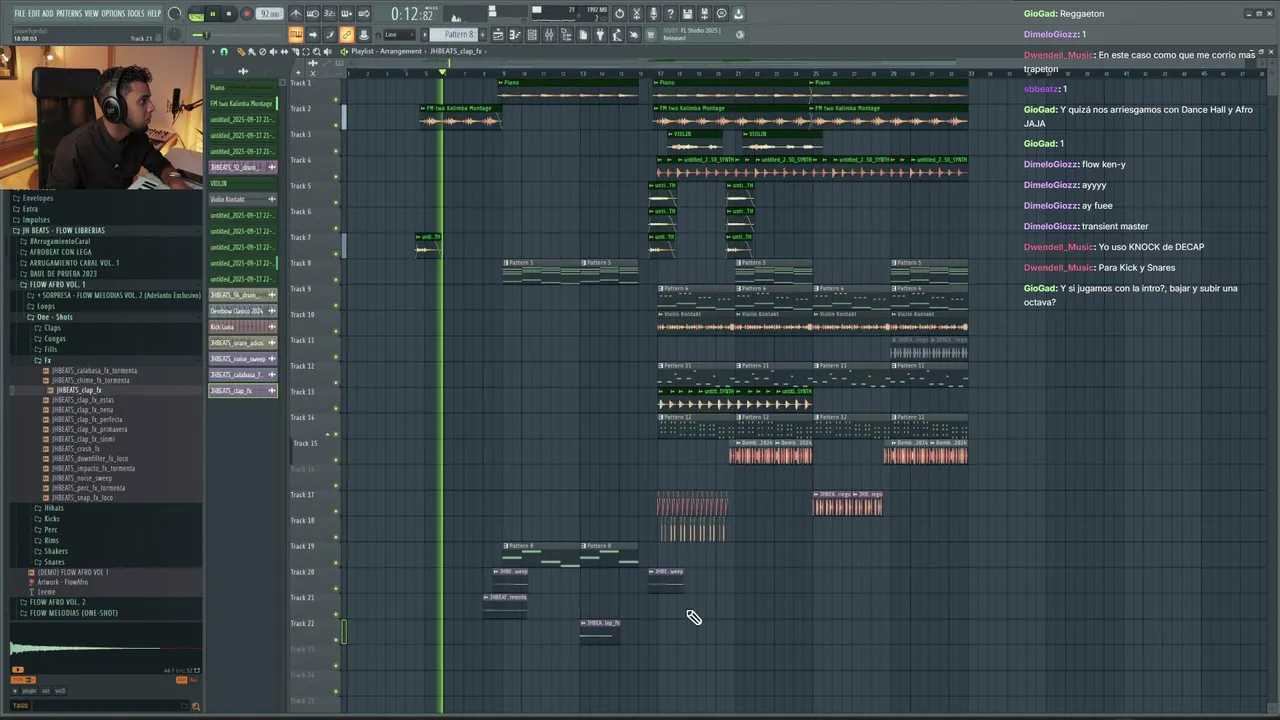Toggle playlist magnet snap icon

[x=224, y=51]
